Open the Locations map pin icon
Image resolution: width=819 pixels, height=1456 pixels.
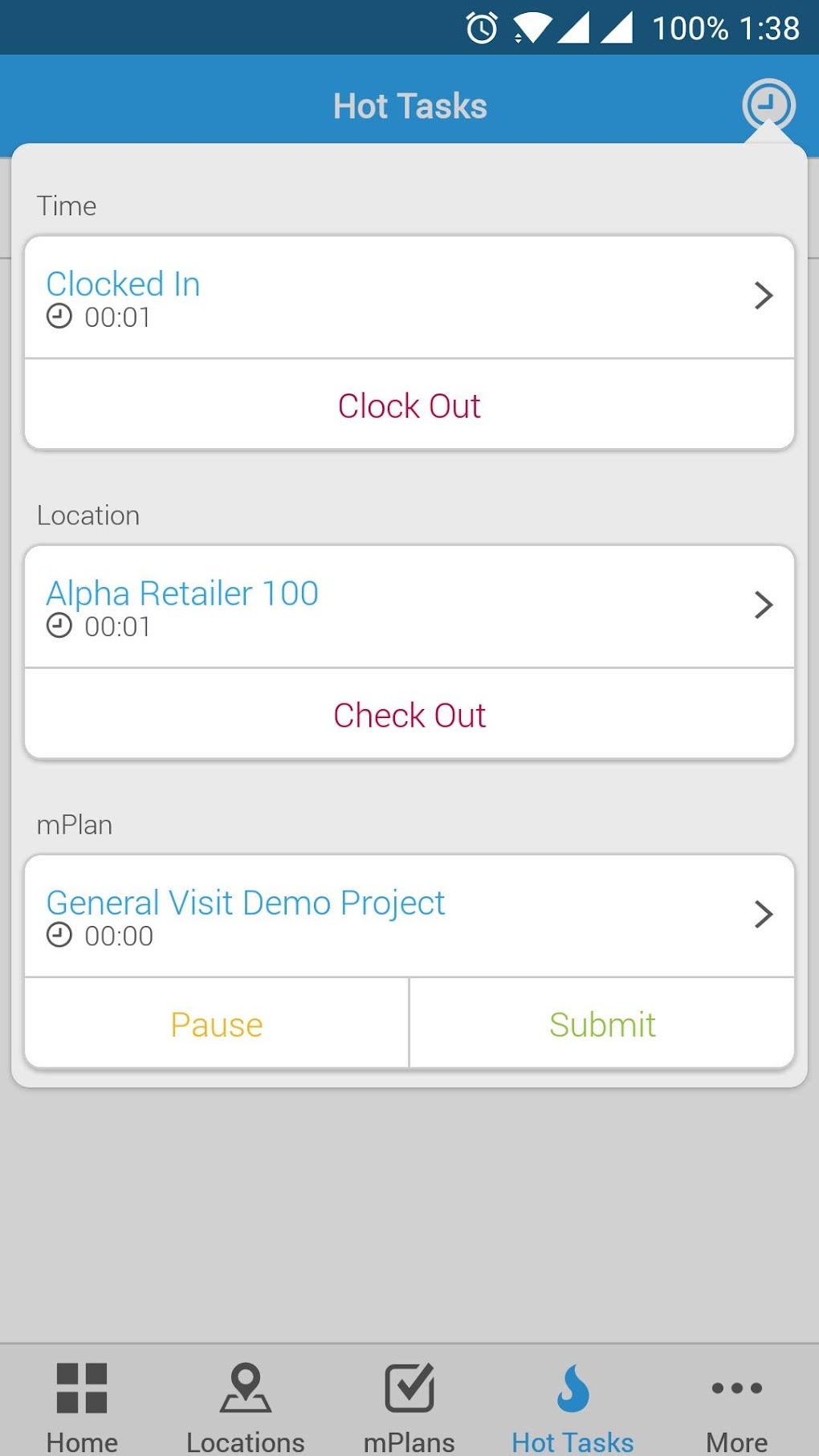coord(246,1387)
